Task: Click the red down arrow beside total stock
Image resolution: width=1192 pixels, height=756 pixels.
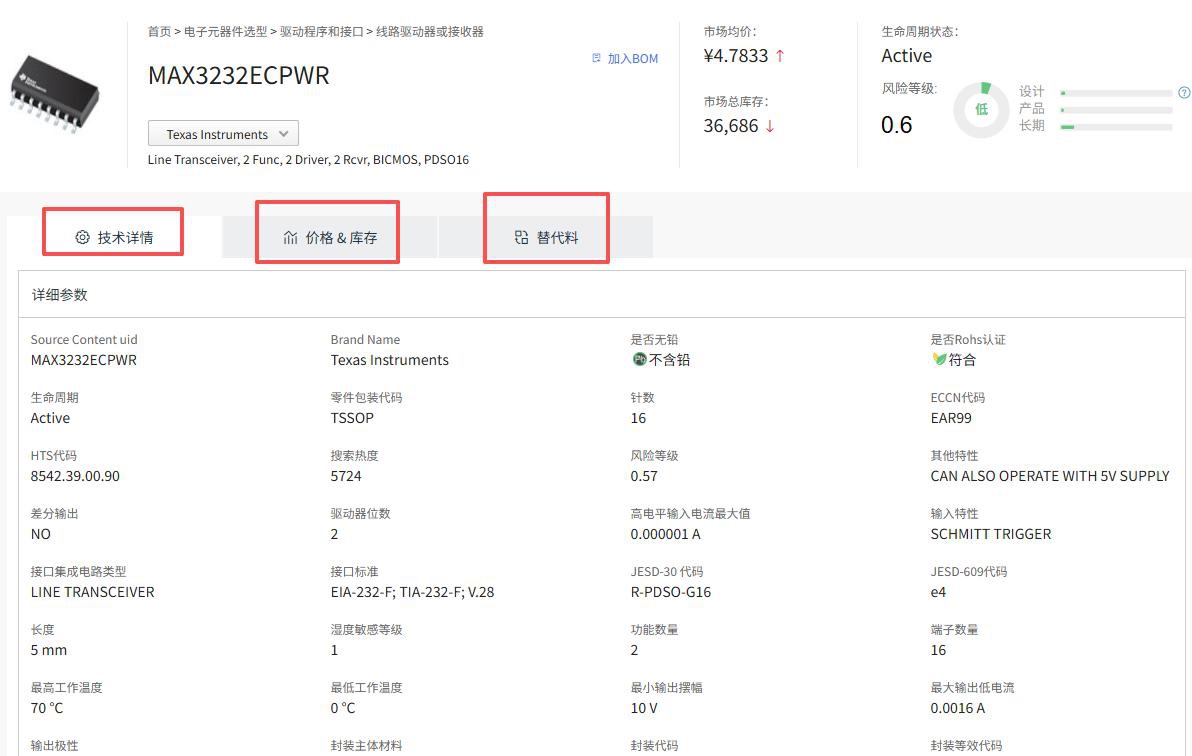Action: pos(770,126)
